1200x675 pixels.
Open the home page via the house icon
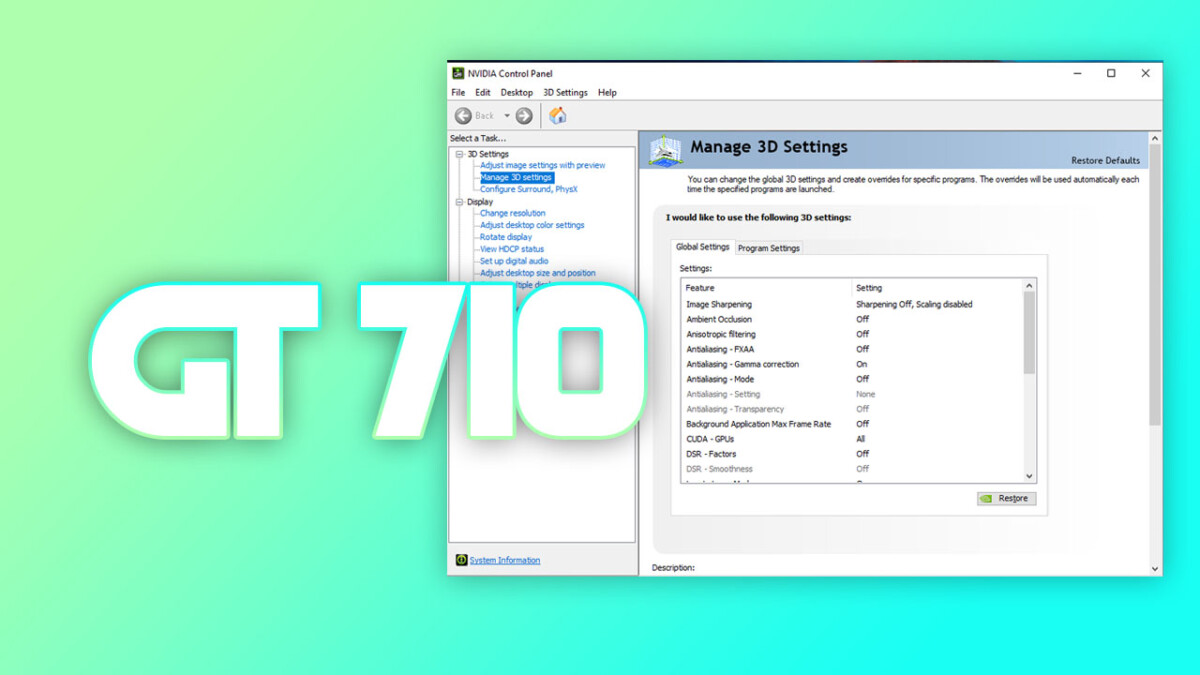[x=558, y=115]
